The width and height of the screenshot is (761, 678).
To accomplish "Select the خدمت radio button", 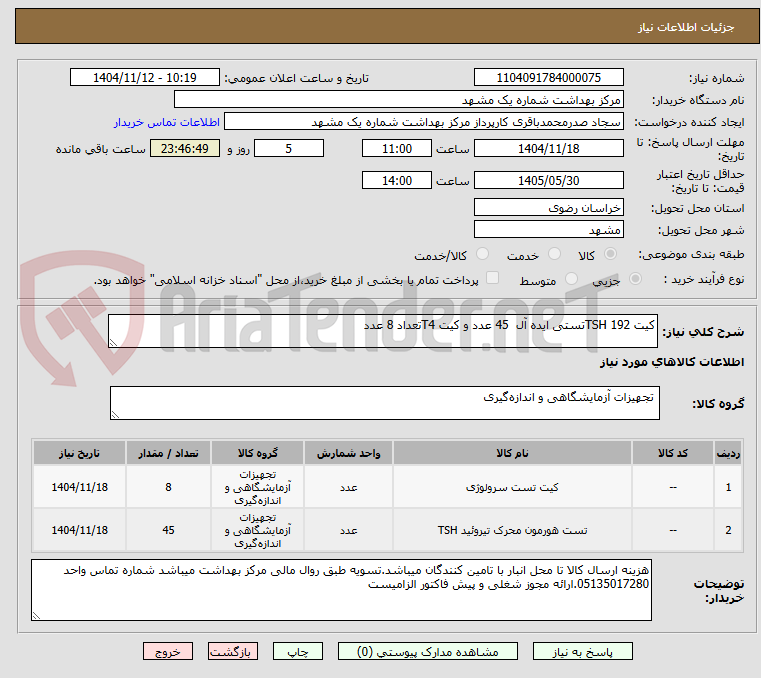I will pyautogui.click(x=554, y=254).
